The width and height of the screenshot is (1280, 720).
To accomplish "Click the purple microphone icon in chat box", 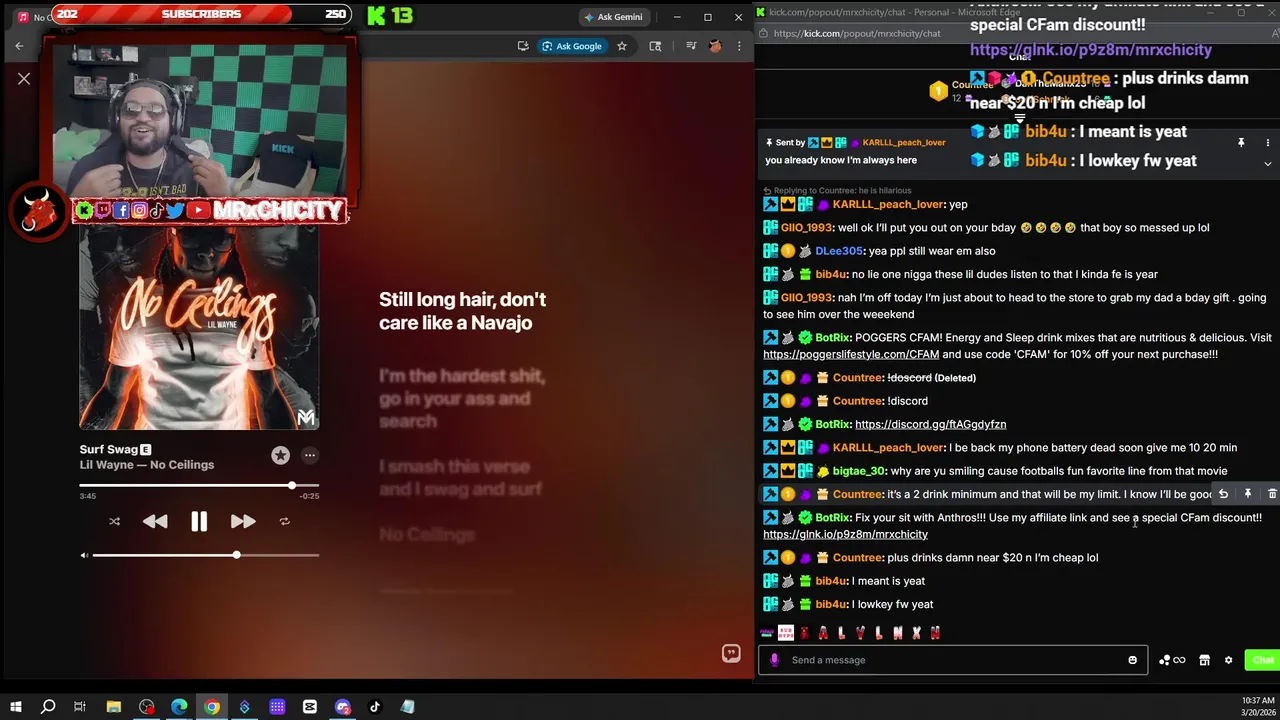I will (774, 660).
